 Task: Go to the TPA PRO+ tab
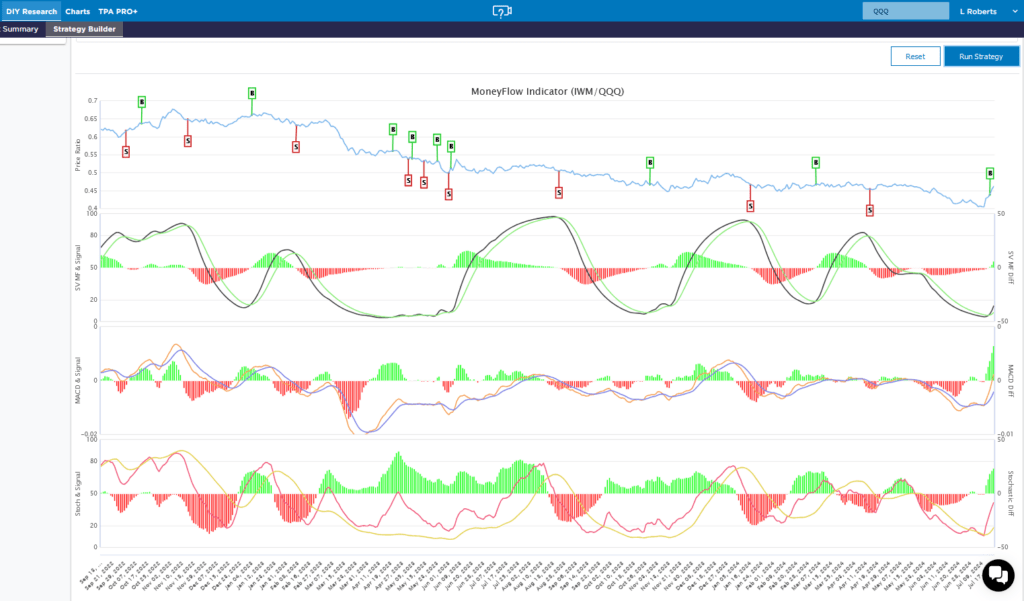(118, 11)
